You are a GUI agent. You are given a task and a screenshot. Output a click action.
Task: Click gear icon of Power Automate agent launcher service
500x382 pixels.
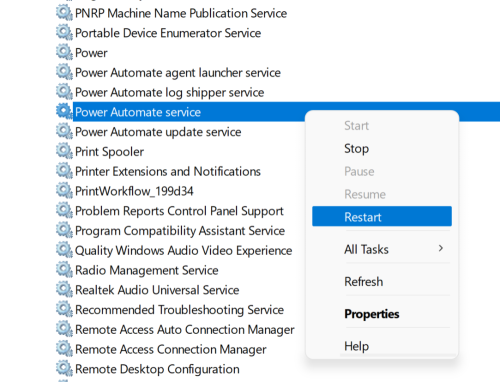click(64, 72)
